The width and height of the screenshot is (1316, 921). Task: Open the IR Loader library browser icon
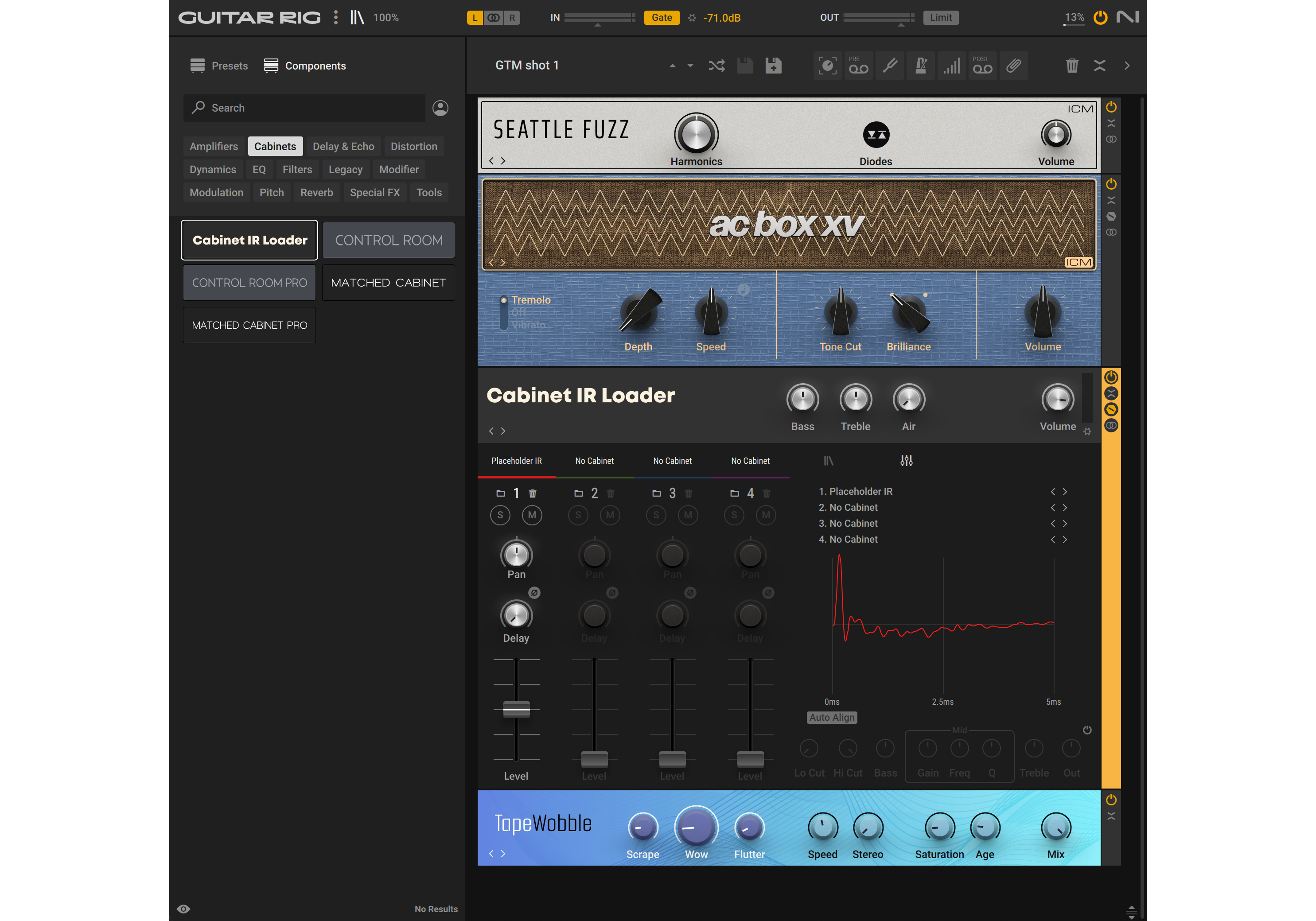tap(828, 461)
